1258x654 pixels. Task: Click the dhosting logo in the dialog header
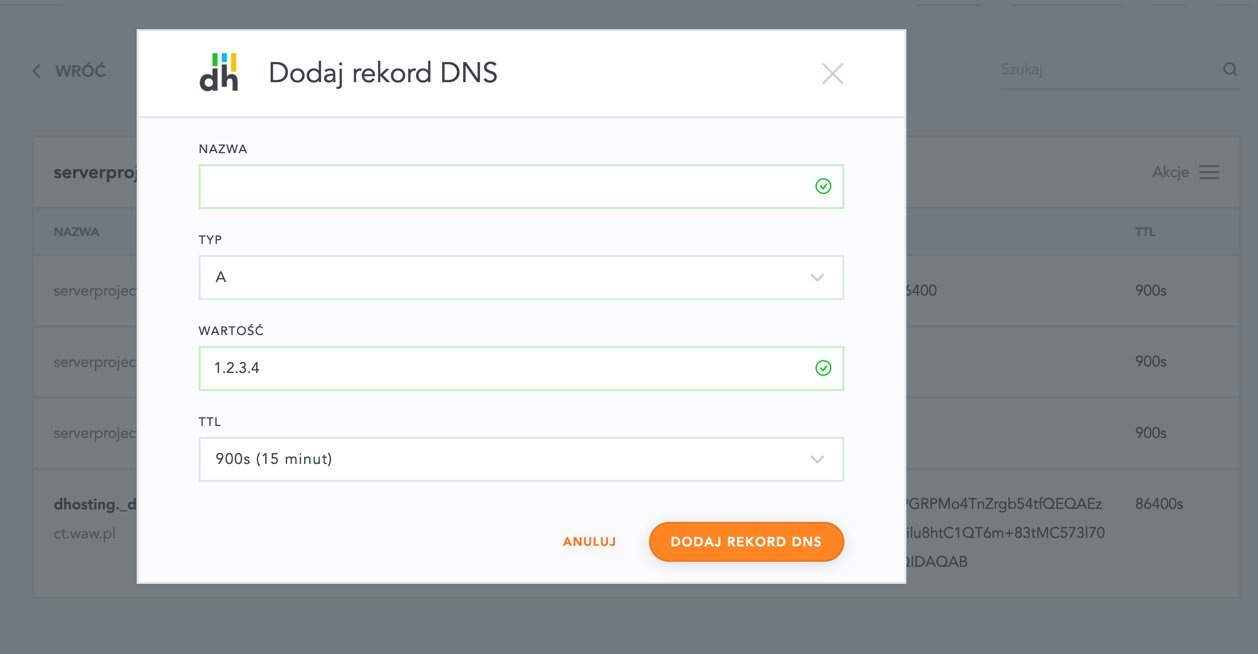point(219,73)
